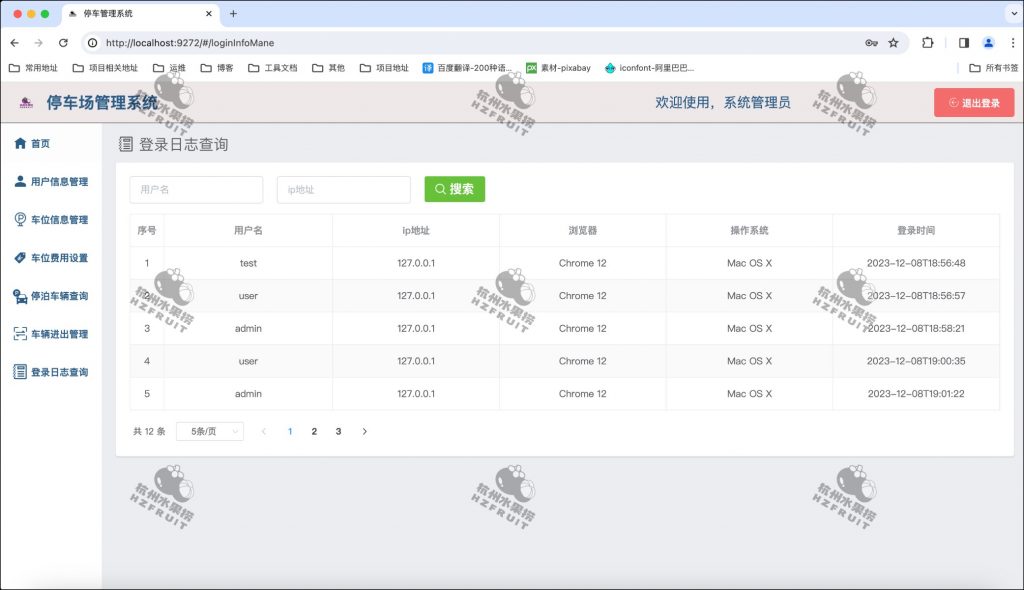Click the browser profile avatar icon
The width and height of the screenshot is (1024, 590).
tap(989, 44)
